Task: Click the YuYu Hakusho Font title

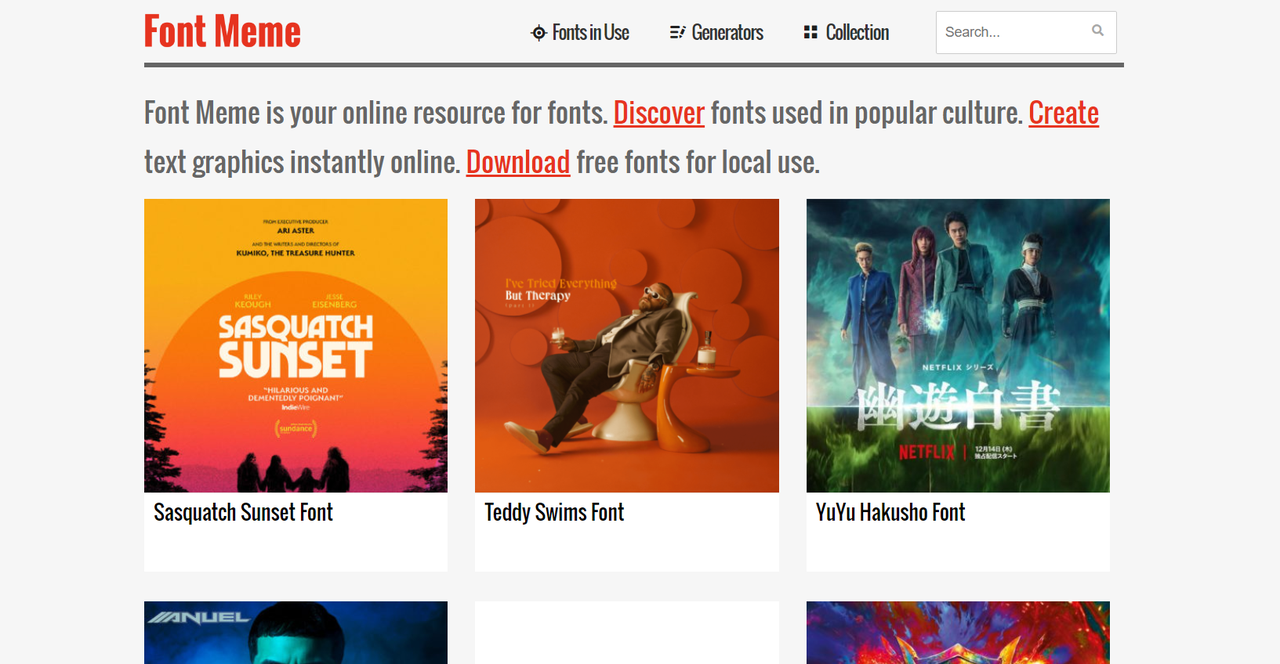Action: click(890, 513)
